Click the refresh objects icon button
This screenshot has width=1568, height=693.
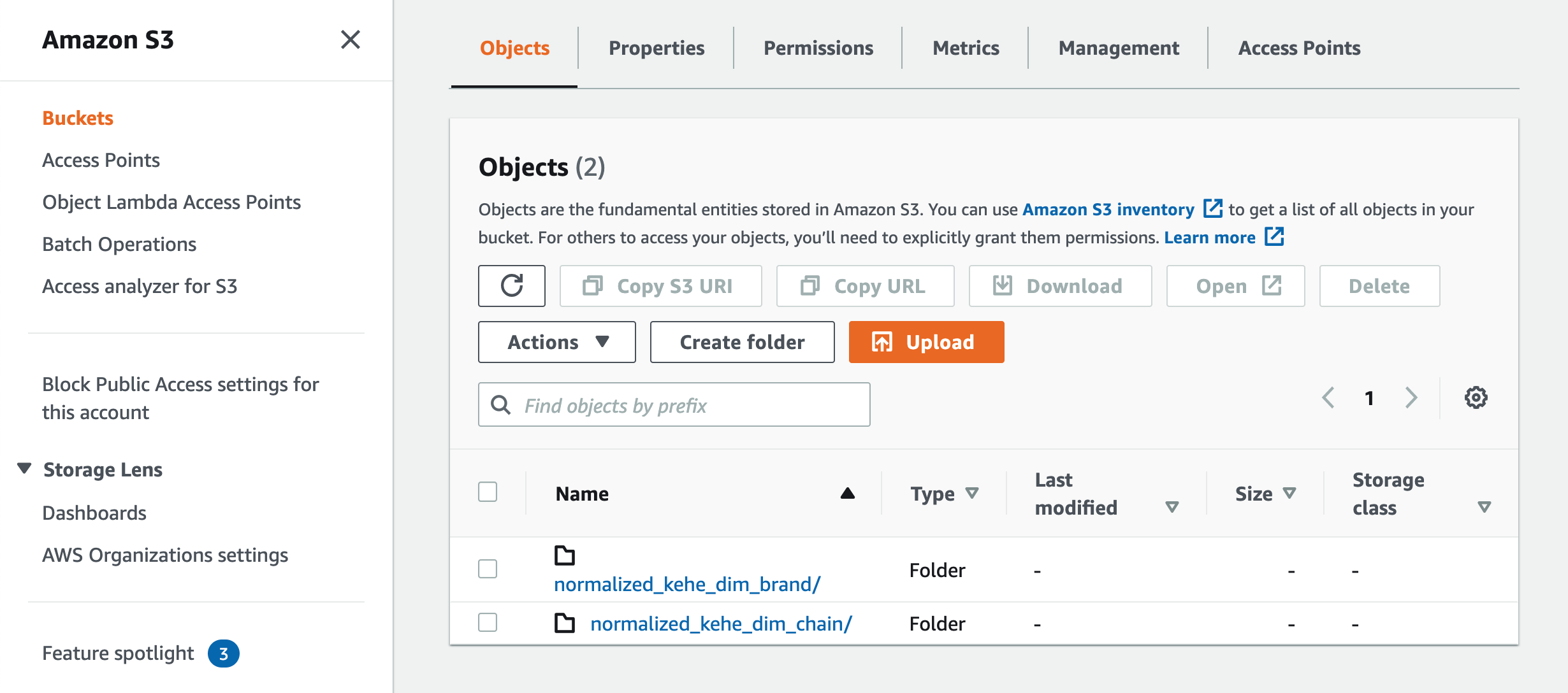(511, 286)
